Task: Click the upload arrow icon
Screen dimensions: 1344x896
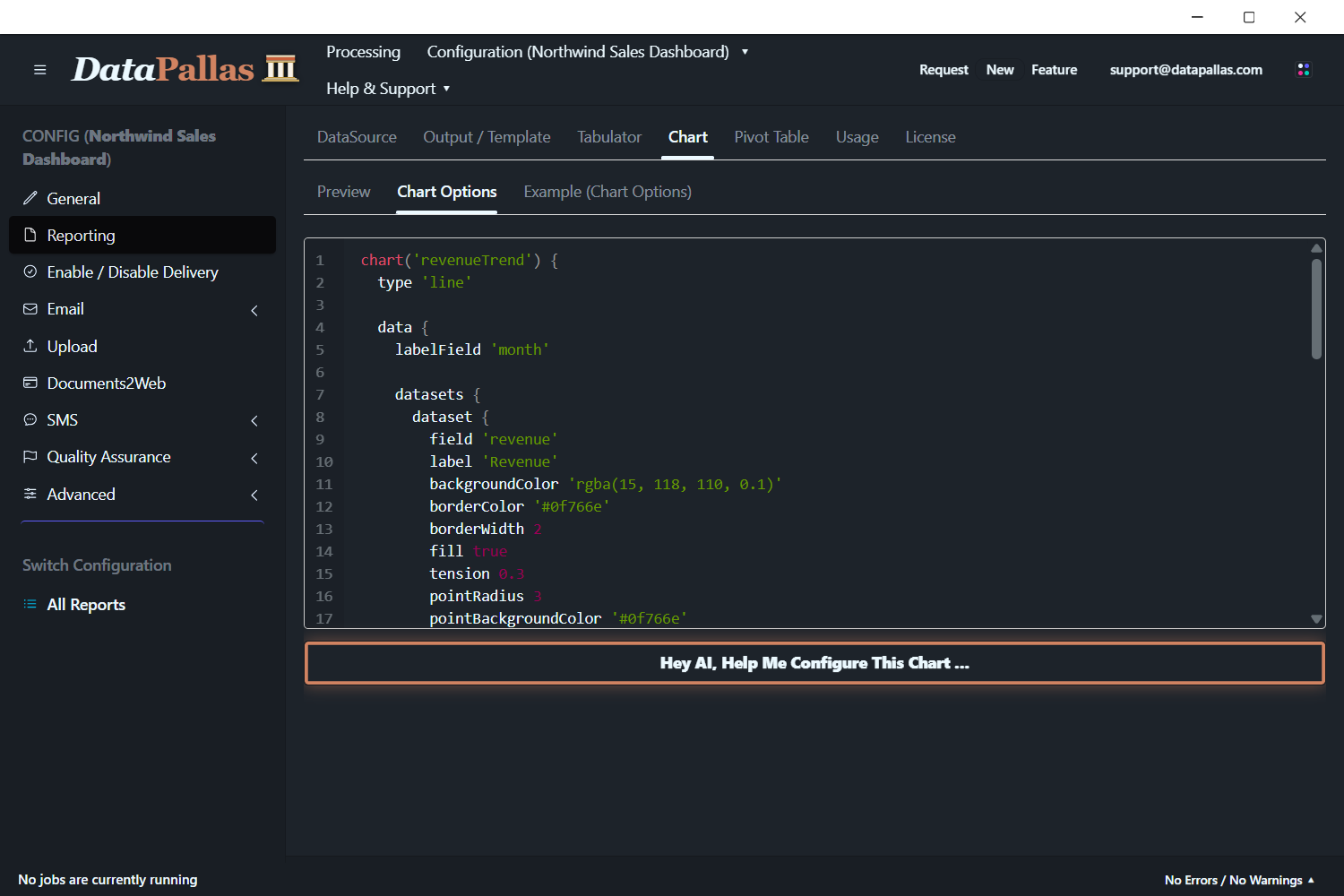Action: 30,346
